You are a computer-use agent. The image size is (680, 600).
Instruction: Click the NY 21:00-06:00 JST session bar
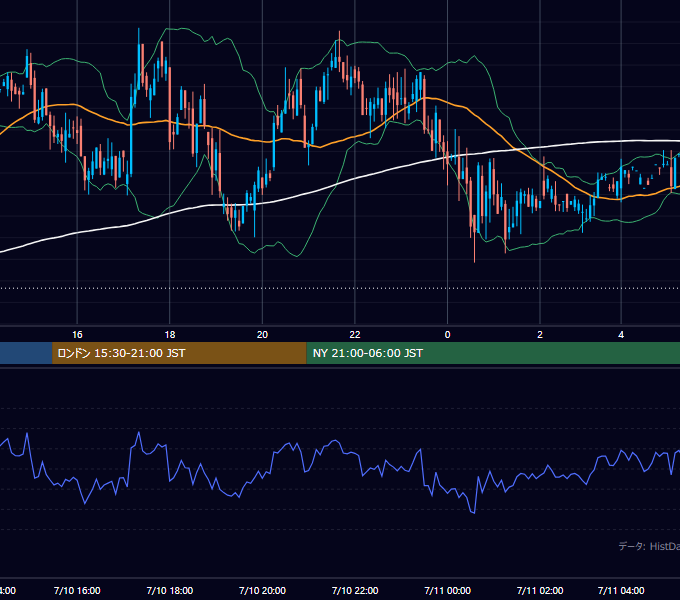[x=493, y=353]
